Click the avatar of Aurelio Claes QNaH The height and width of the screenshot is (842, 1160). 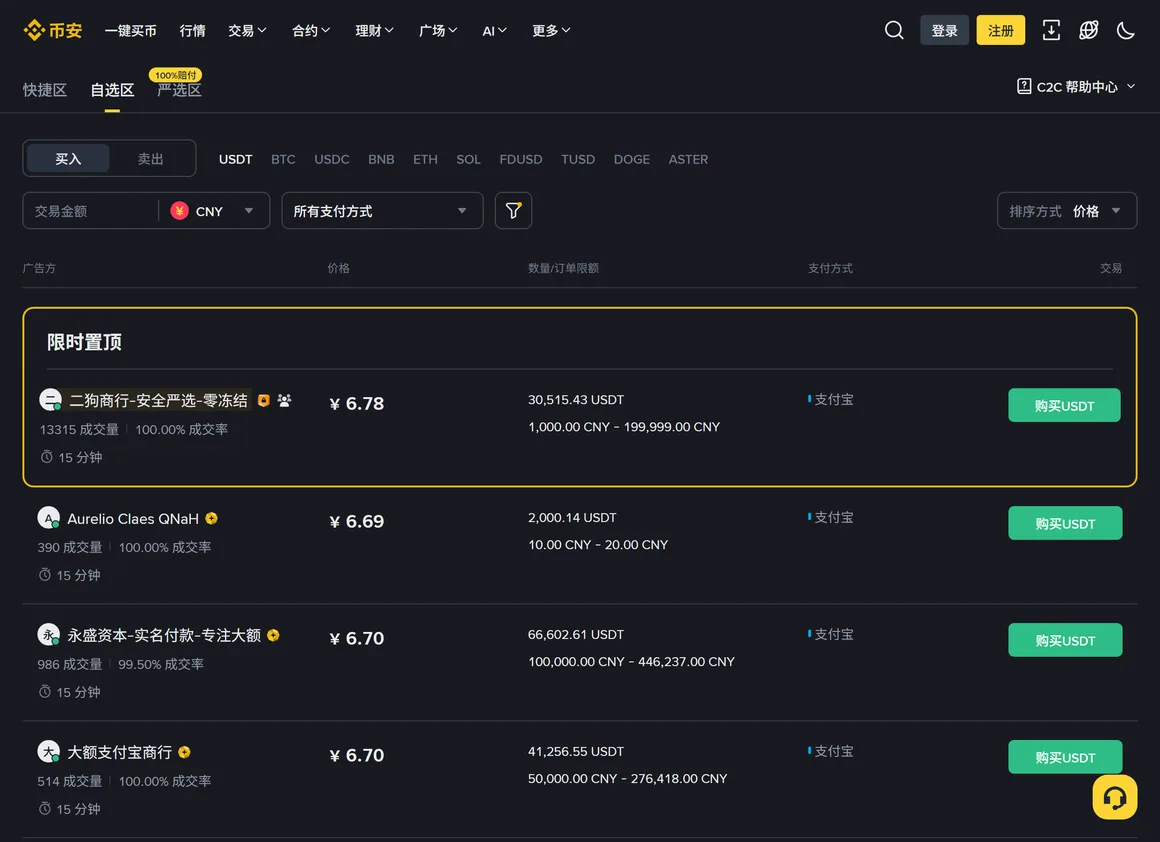(48, 518)
